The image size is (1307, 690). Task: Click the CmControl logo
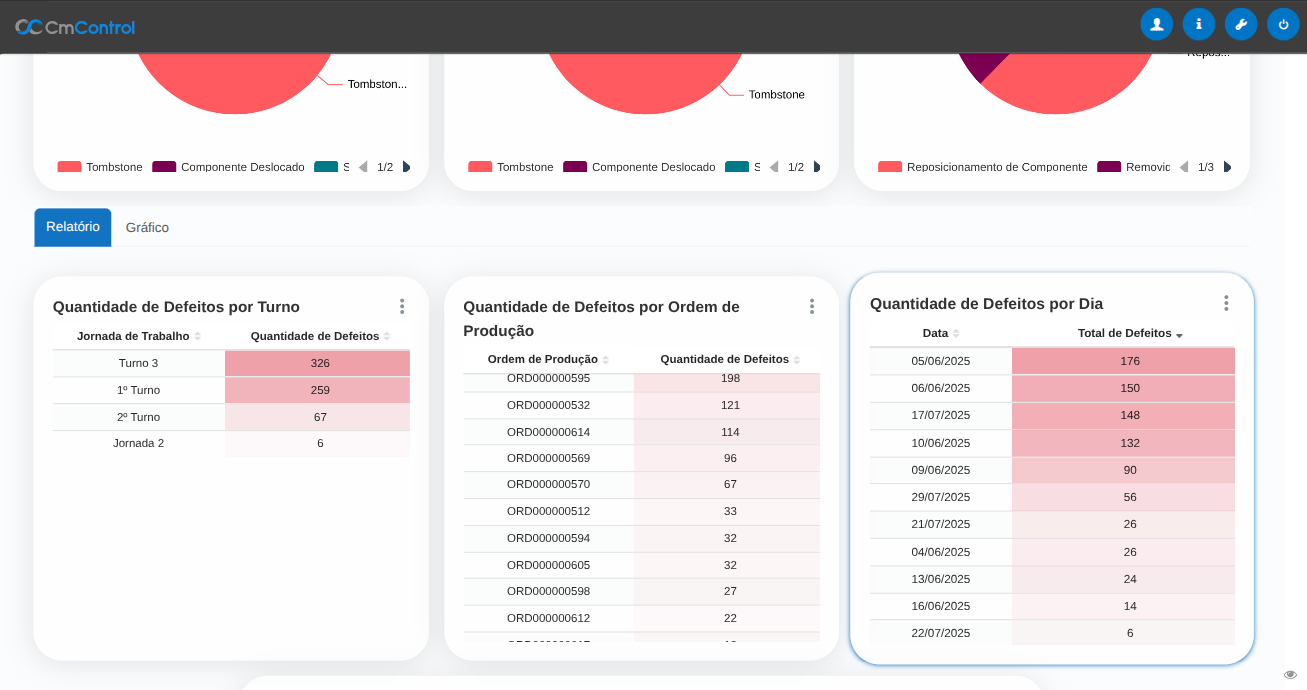pos(75,27)
